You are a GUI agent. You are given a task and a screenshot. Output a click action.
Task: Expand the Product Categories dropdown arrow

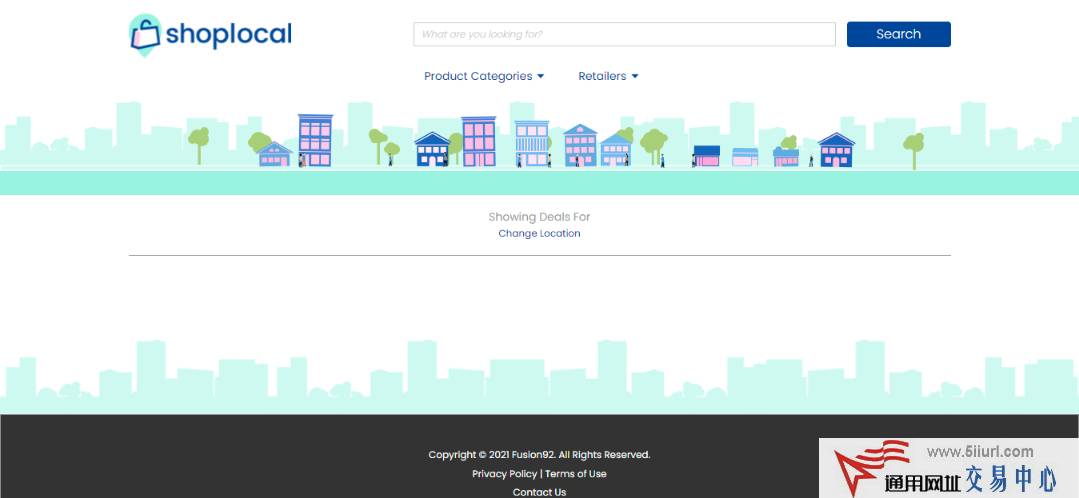[540, 76]
